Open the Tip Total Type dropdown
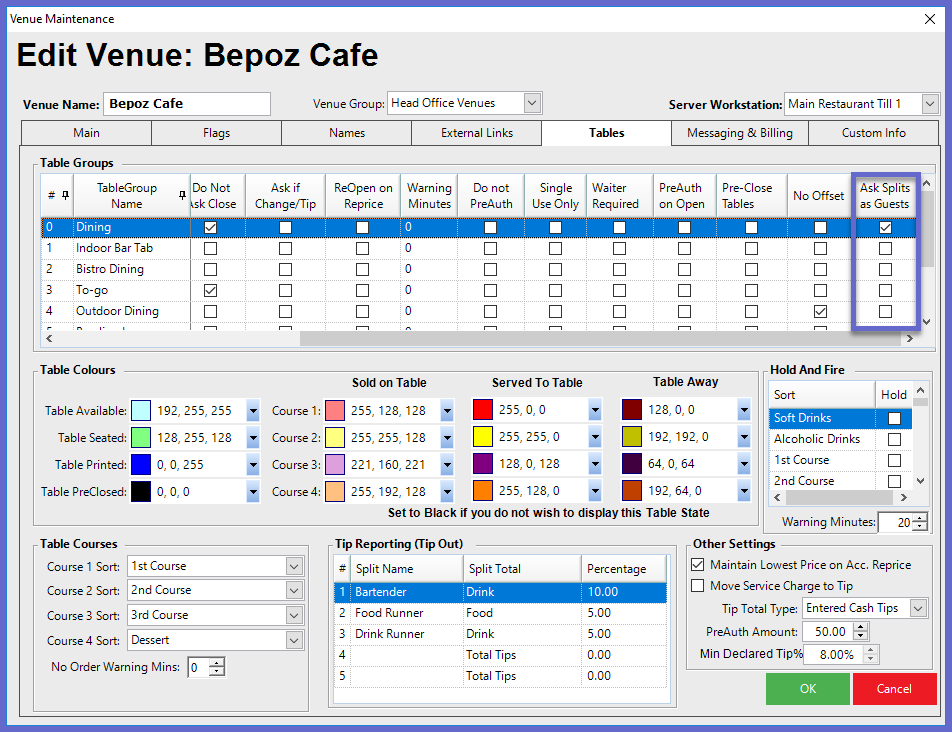The height and width of the screenshot is (732, 952). click(x=919, y=608)
